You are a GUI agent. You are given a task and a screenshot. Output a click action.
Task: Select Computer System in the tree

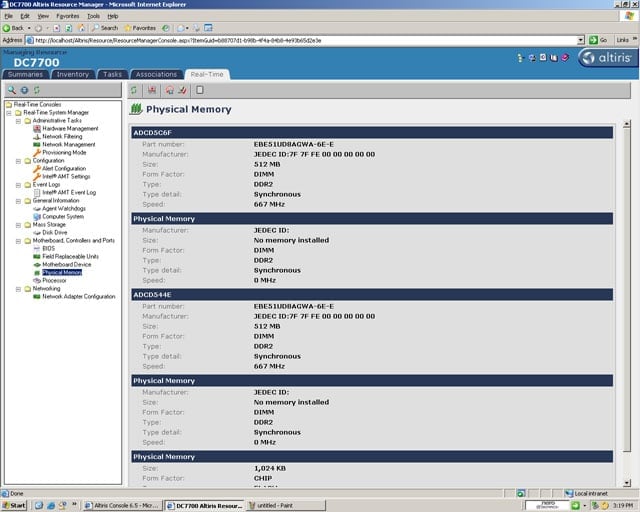click(x=63, y=217)
